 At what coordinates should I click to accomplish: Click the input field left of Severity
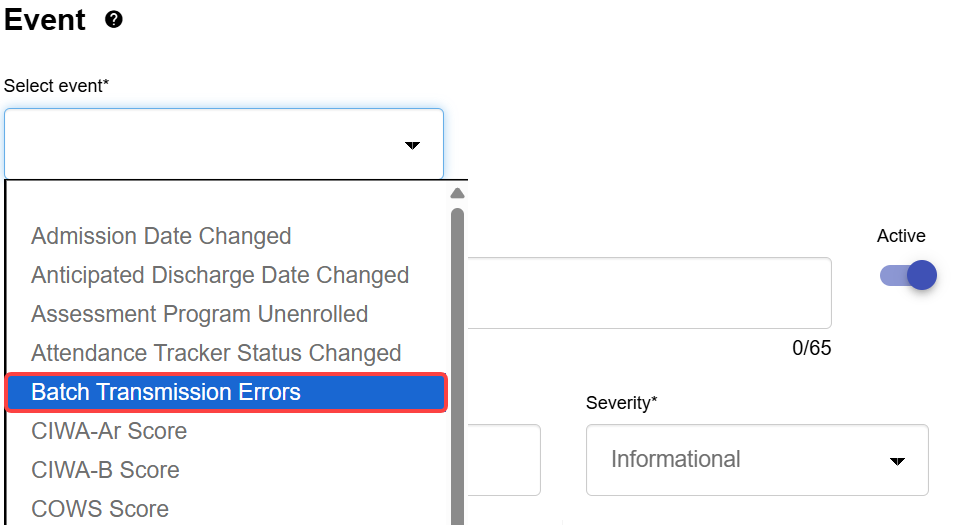(504, 460)
